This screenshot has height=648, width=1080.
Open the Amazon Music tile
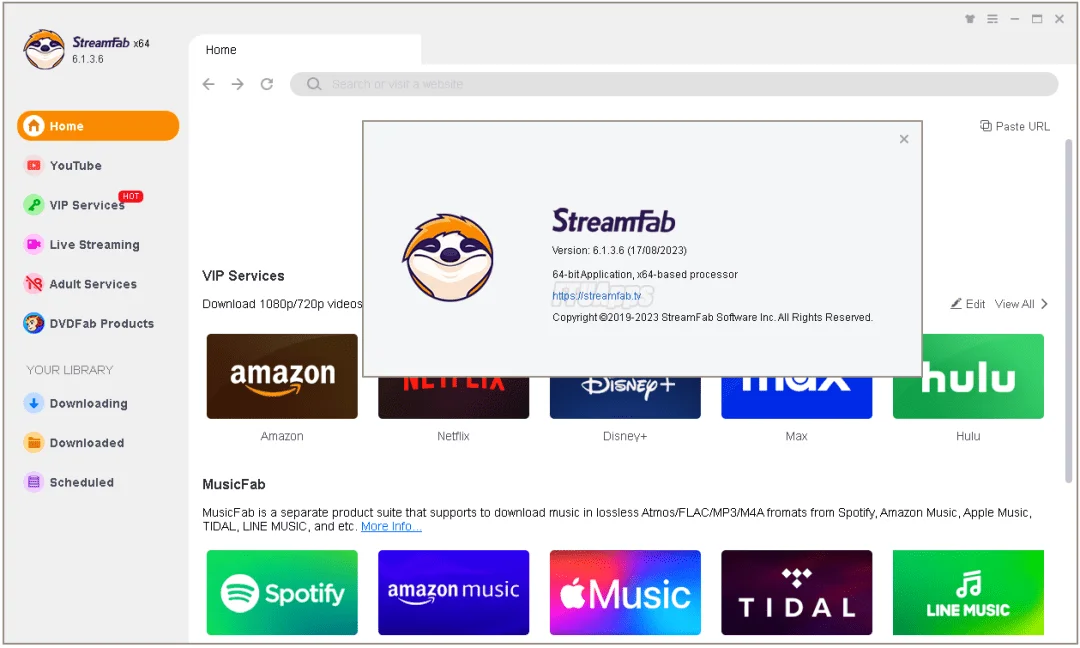point(453,592)
